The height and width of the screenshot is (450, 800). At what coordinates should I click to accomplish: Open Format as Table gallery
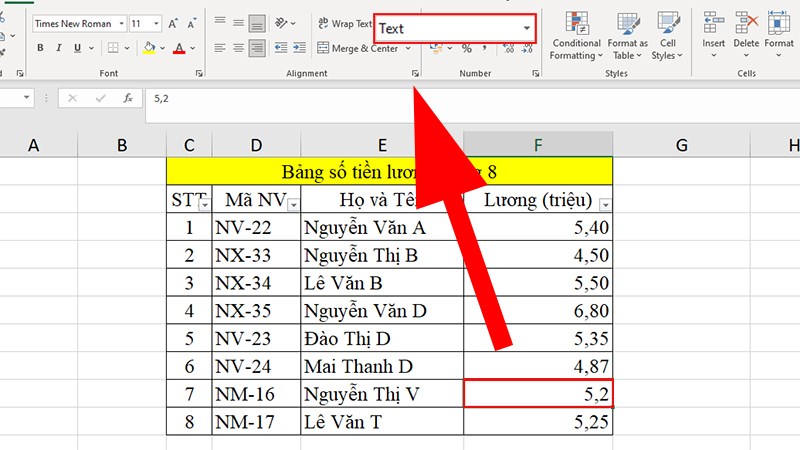tap(628, 36)
